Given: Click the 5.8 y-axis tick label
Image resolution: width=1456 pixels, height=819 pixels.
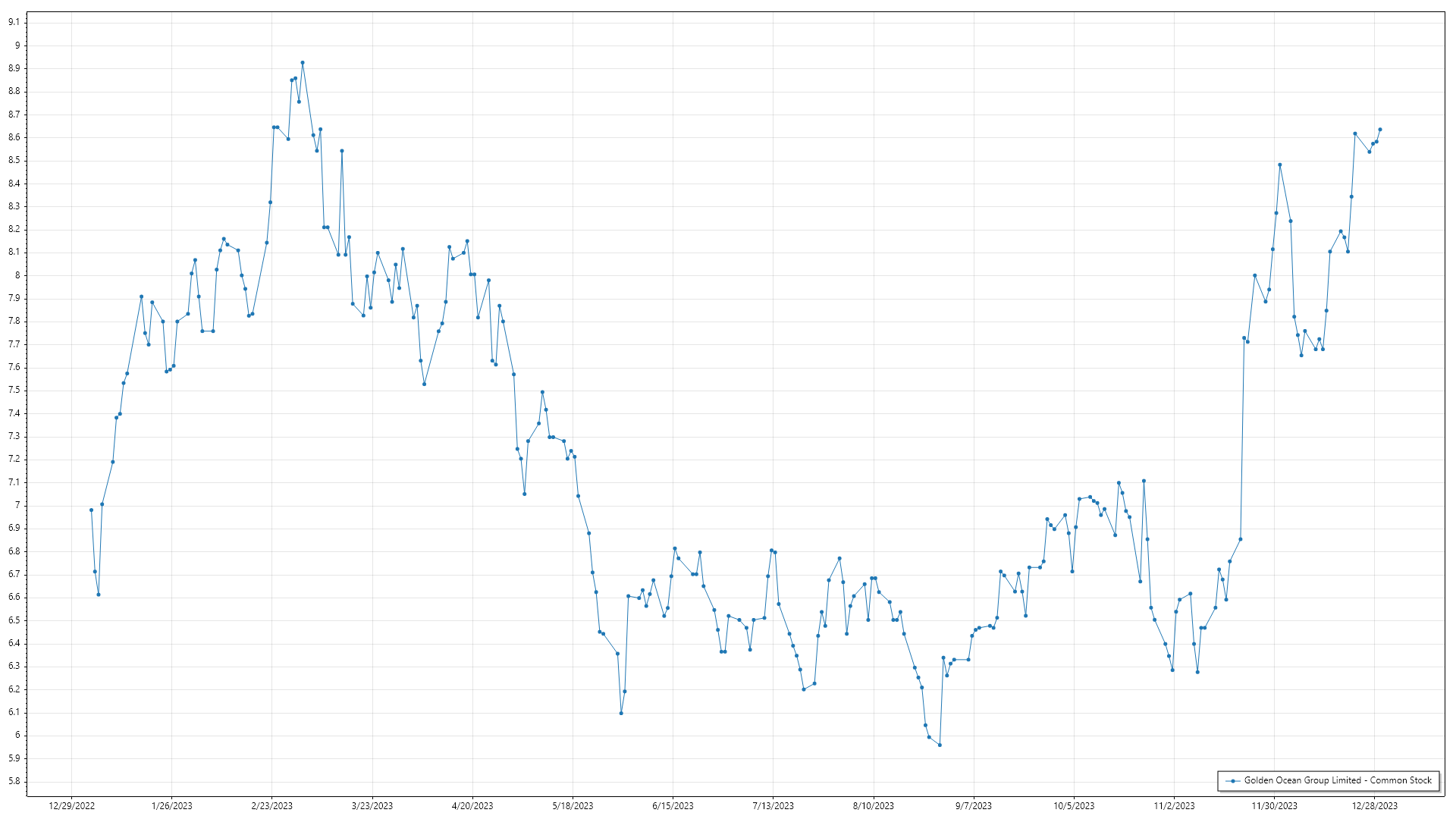Looking at the screenshot, I should pos(14,782).
